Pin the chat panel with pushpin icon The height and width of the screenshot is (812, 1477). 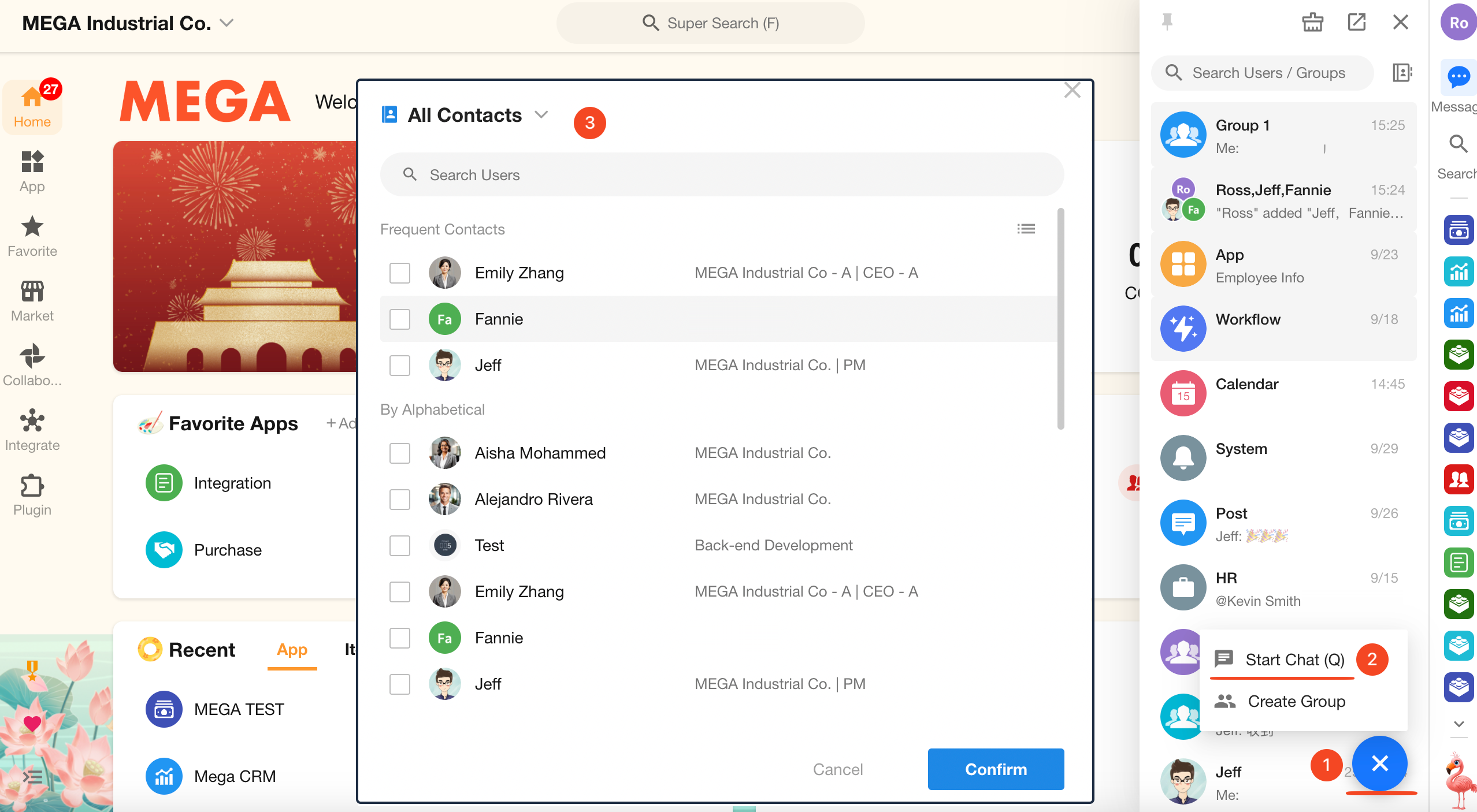(x=1167, y=22)
